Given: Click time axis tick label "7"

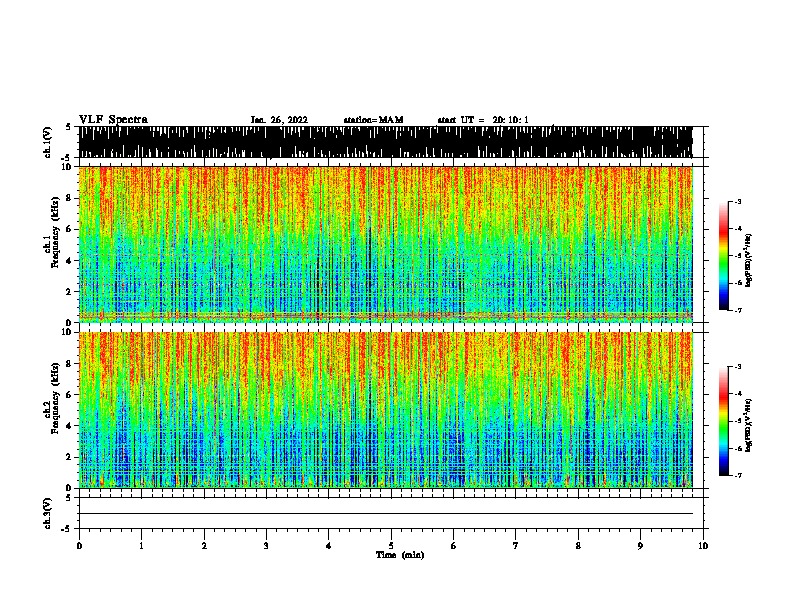Looking at the screenshot, I should point(516,546).
